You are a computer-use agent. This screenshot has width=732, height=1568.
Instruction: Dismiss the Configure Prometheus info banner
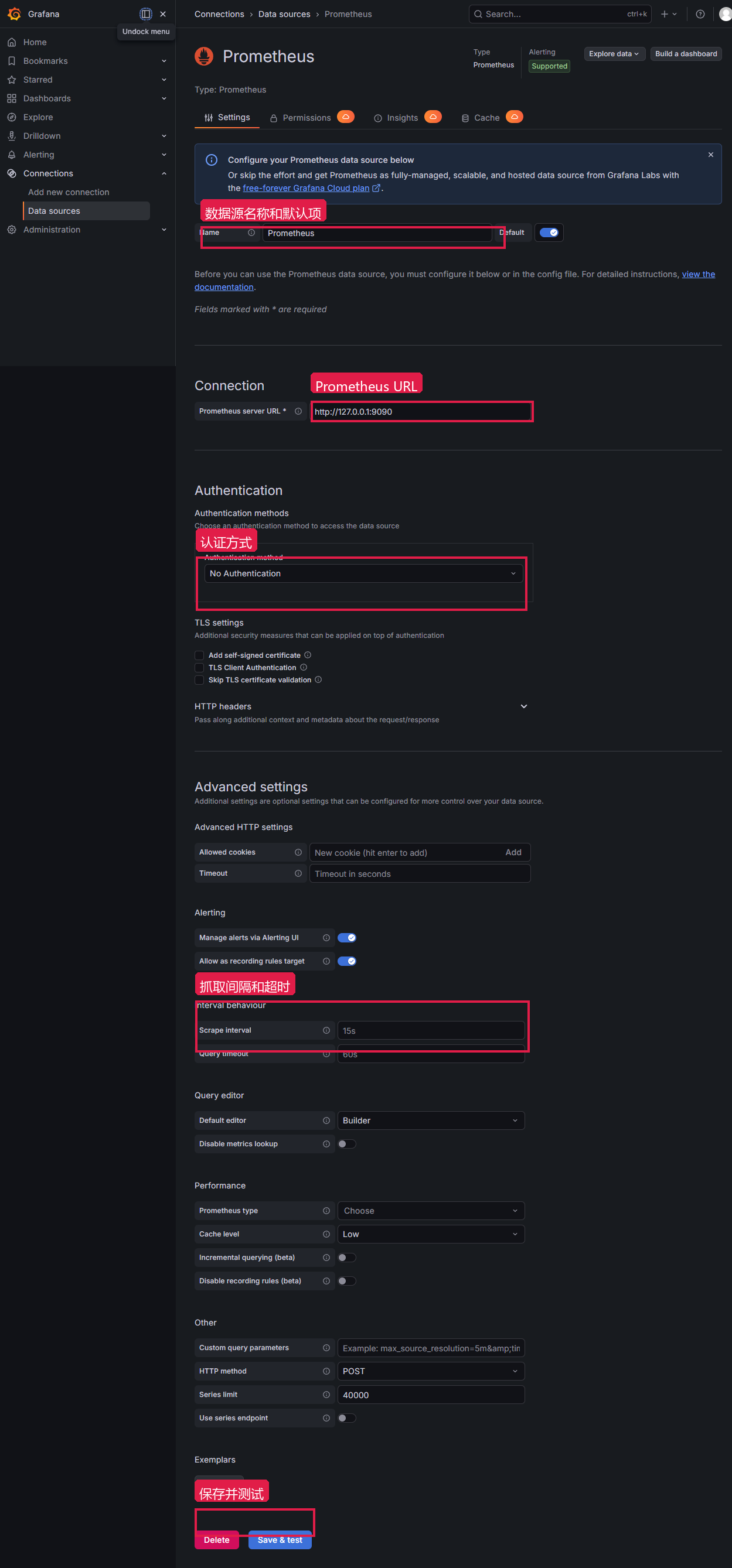(710, 155)
